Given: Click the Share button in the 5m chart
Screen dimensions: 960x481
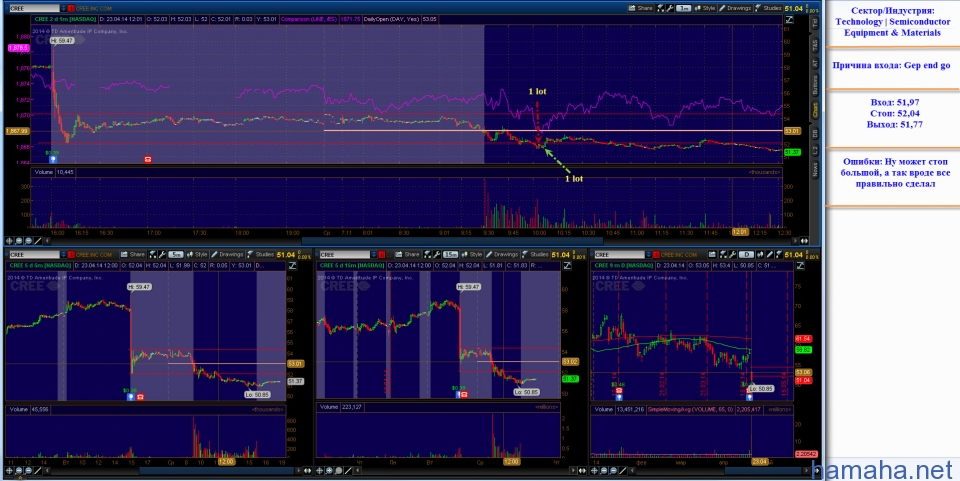Looking at the screenshot, I should pyautogui.click(x=133, y=255).
